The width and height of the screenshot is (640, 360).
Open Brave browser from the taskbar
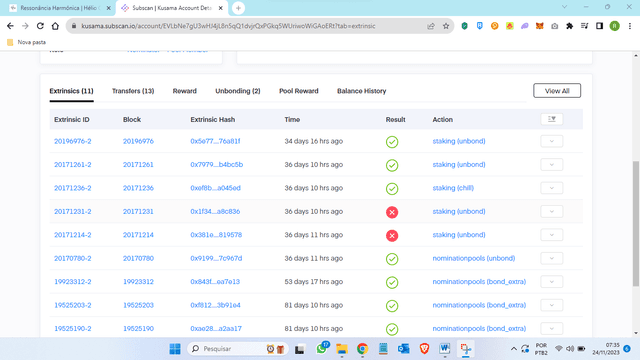tap(424, 349)
